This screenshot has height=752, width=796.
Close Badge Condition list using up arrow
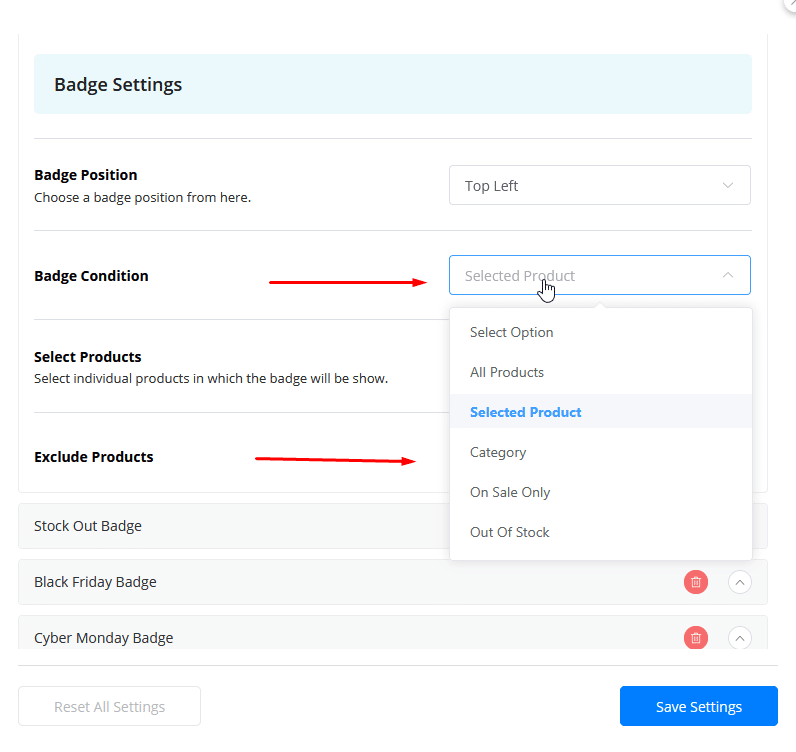click(728, 275)
